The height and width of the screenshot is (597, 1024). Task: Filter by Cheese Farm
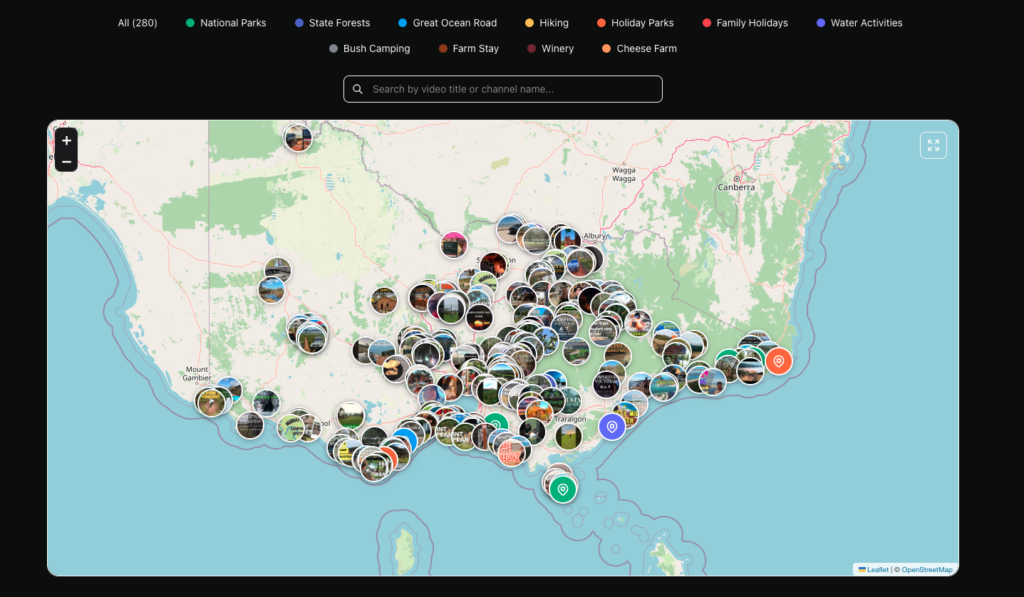tap(639, 48)
